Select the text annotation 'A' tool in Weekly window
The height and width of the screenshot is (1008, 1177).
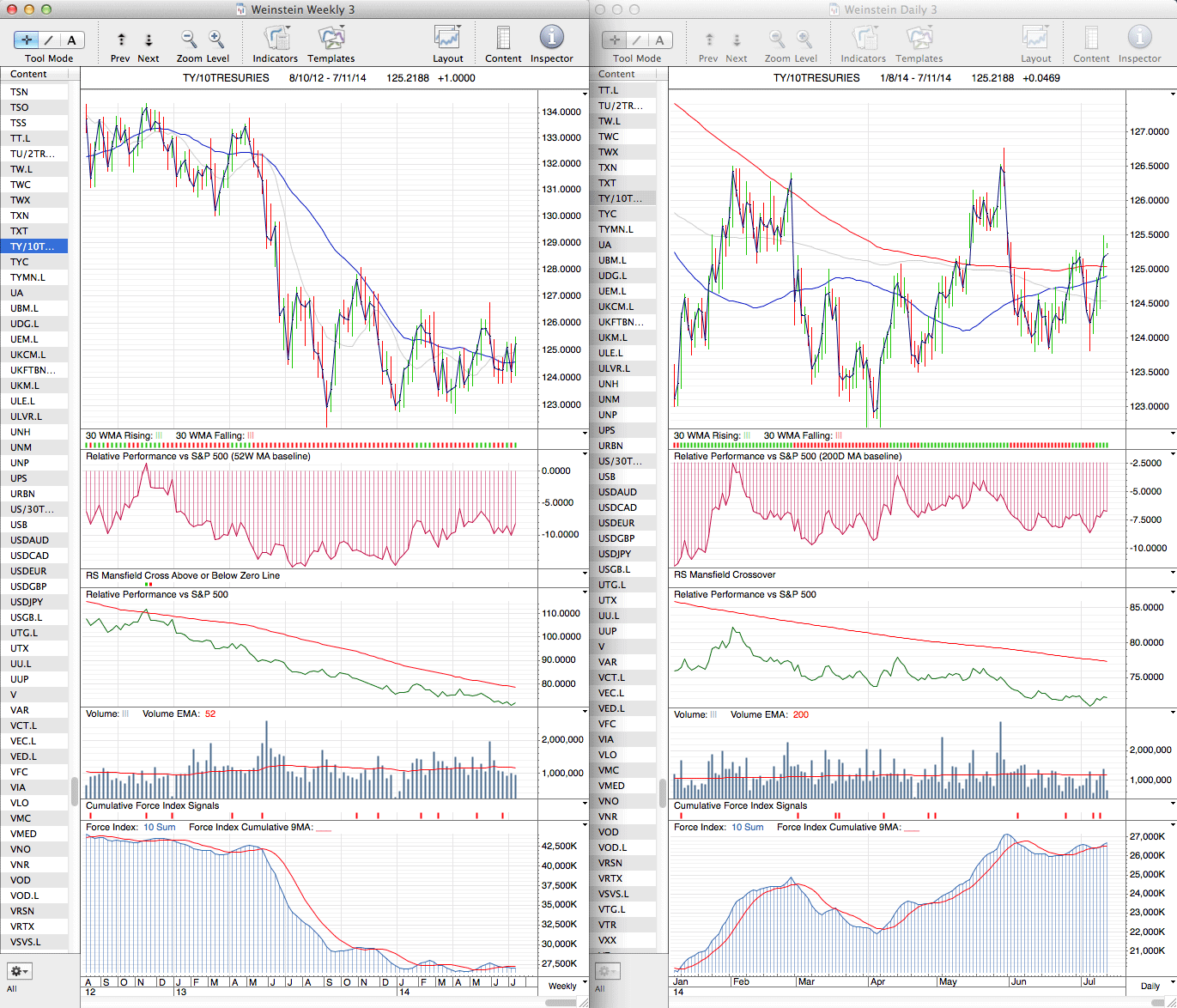click(x=71, y=39)
